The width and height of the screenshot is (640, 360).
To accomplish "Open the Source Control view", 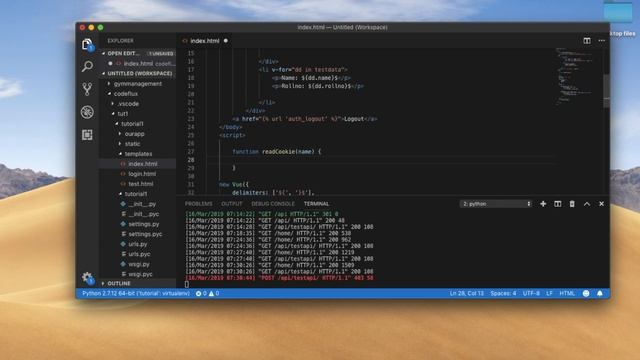I will pos(87,89).
